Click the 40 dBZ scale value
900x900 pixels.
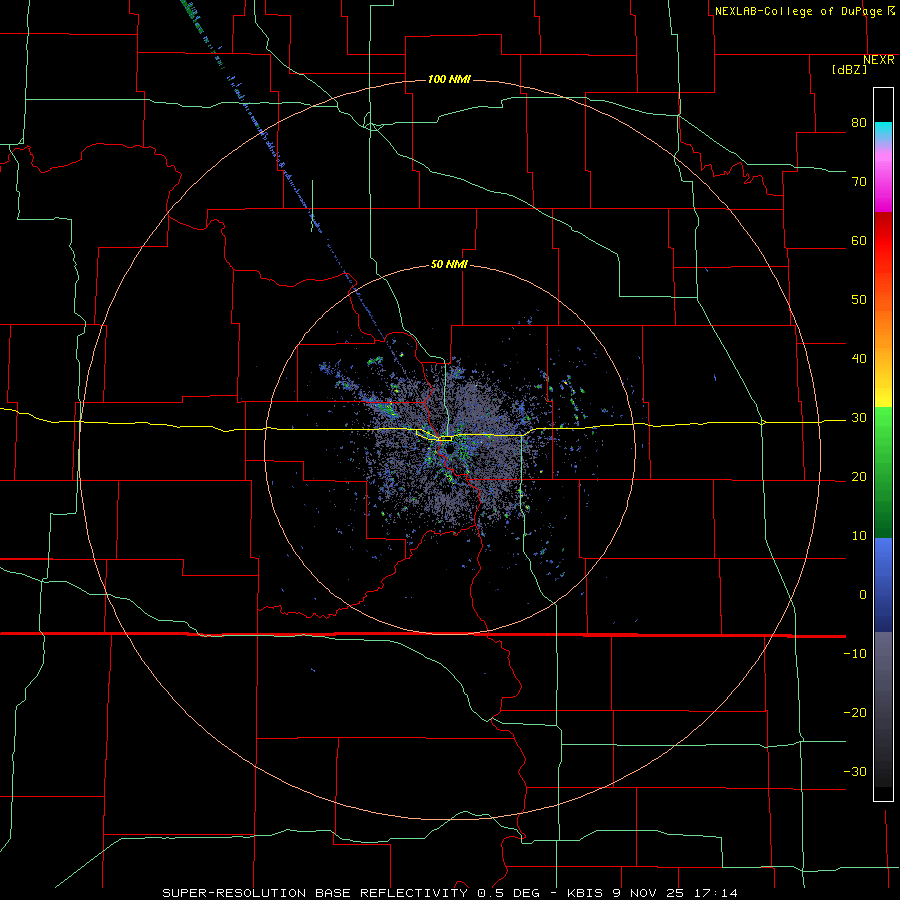click(859, 359)
